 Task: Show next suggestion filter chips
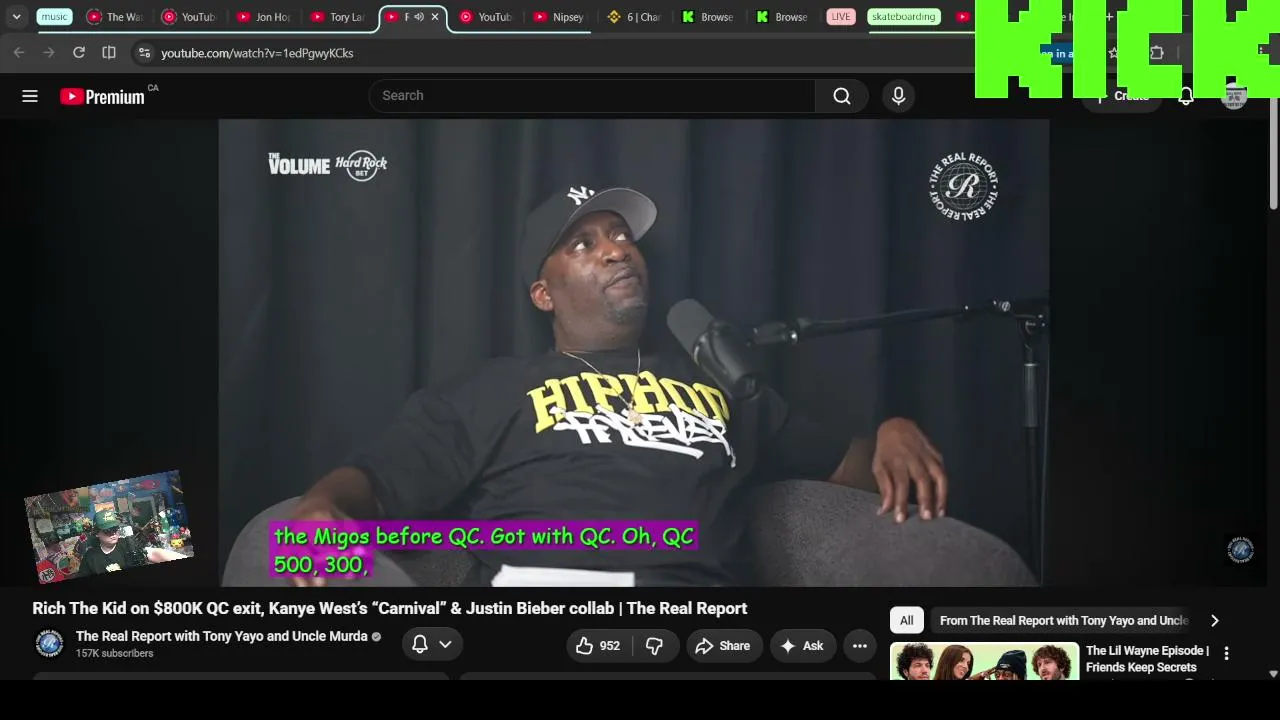point(1215,621)
